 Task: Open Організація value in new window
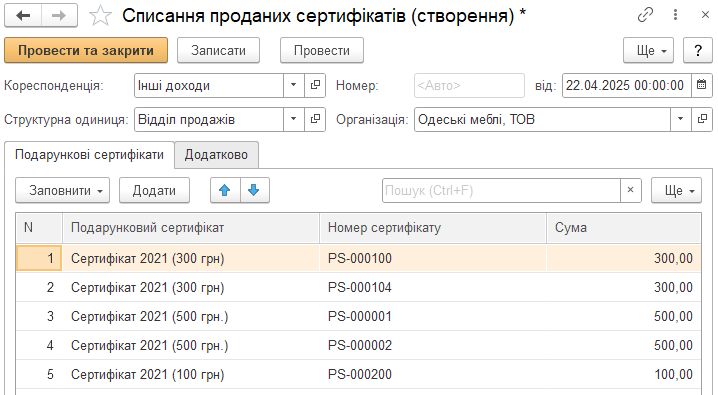coord(702,119)
